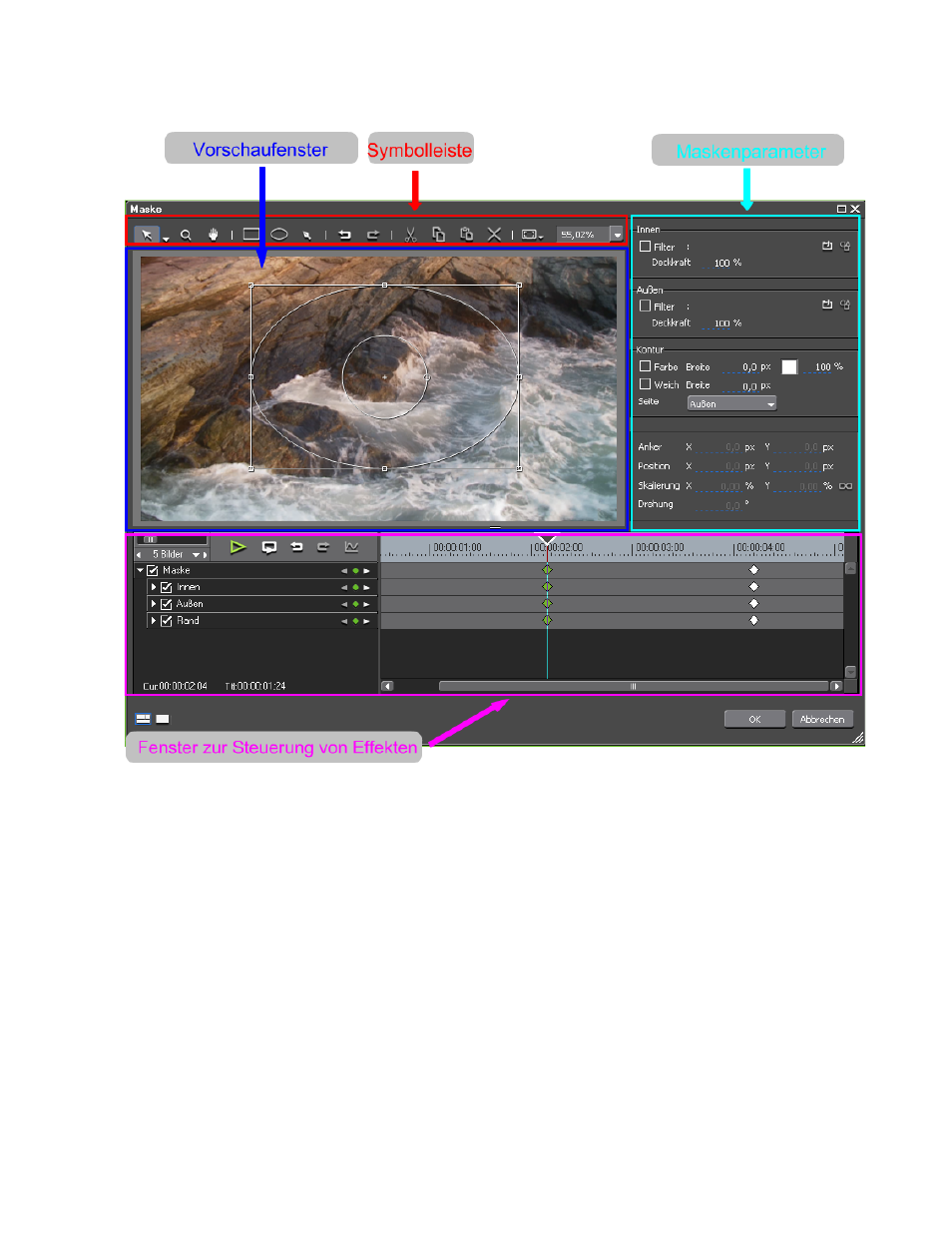Screen dimensions: 952x1233
Task: Add keyframe on the Rand row green diamond
Action: pos(355,621)
